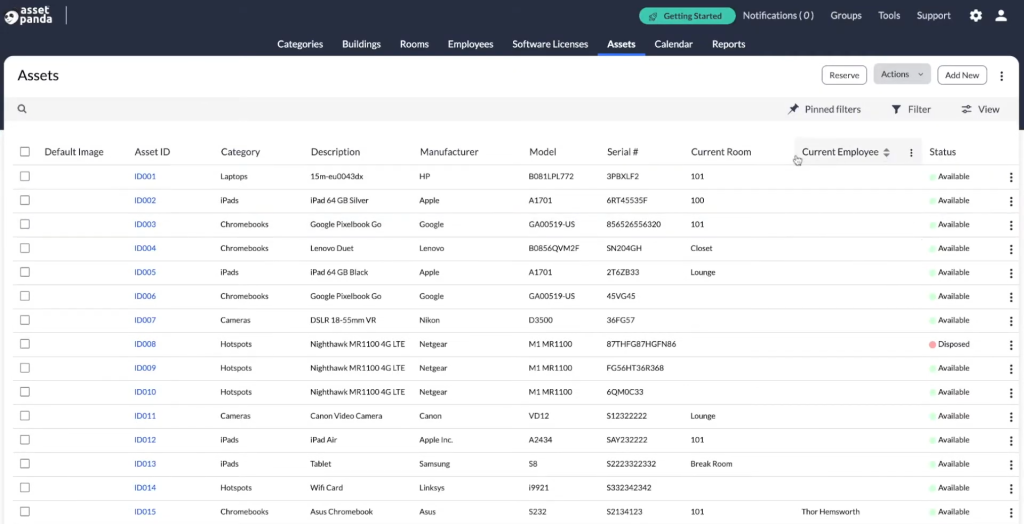The width and height of the screenshot is (1024, 524).
Task: Open asset link ID014
Action: coord(145,487)
